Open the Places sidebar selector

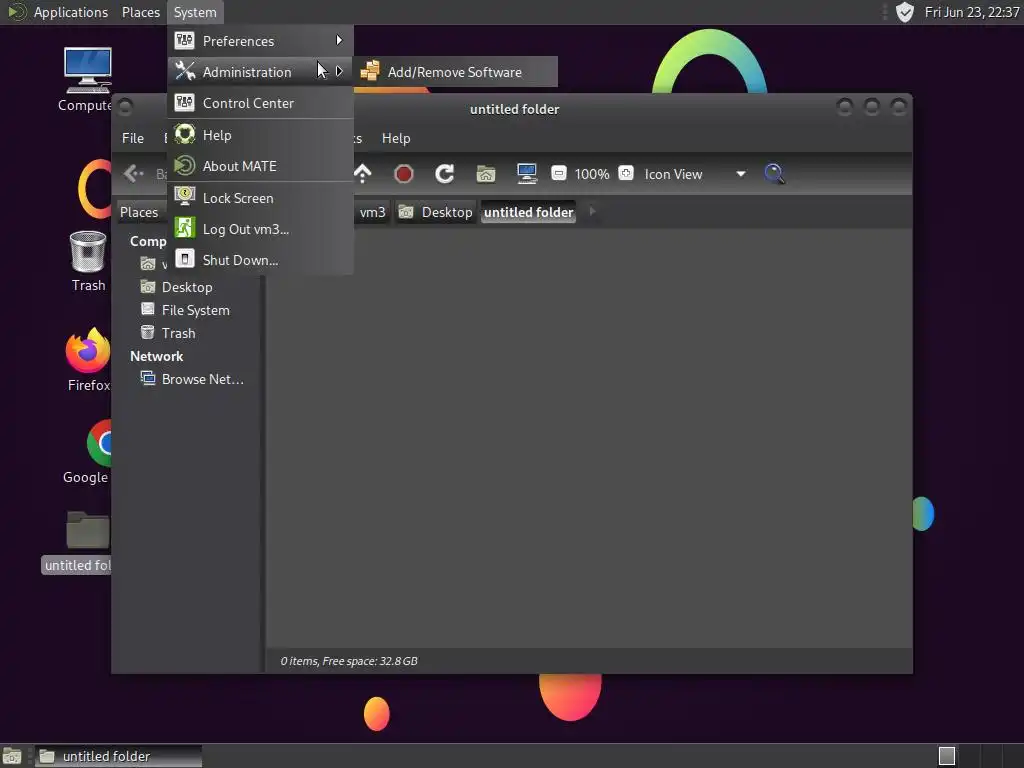pyautogui.click(x=143, y=212)
